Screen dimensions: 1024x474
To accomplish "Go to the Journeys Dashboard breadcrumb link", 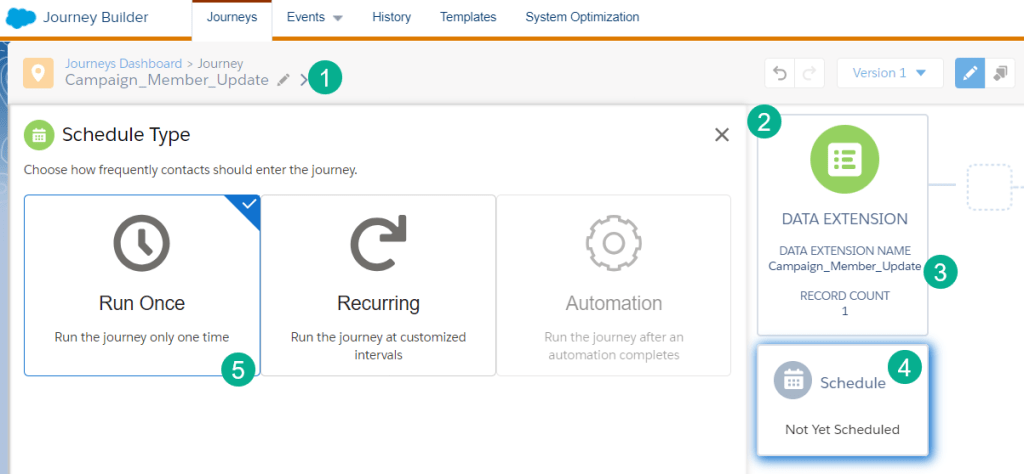I will [x=123, y=63].
